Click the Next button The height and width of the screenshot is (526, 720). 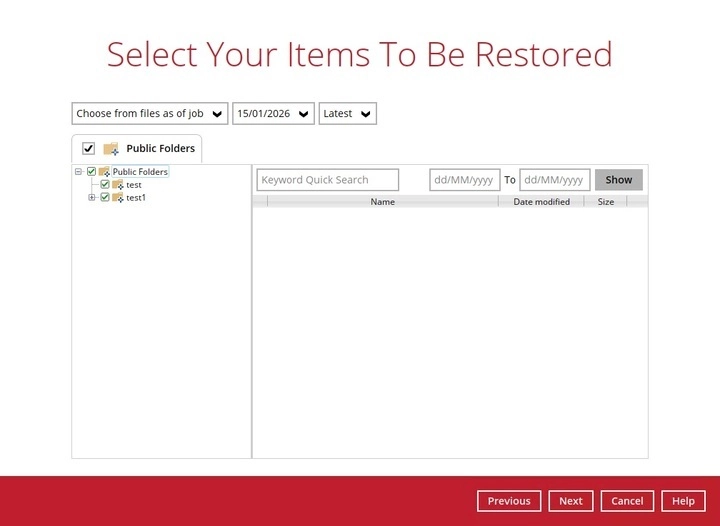point(571,501)
